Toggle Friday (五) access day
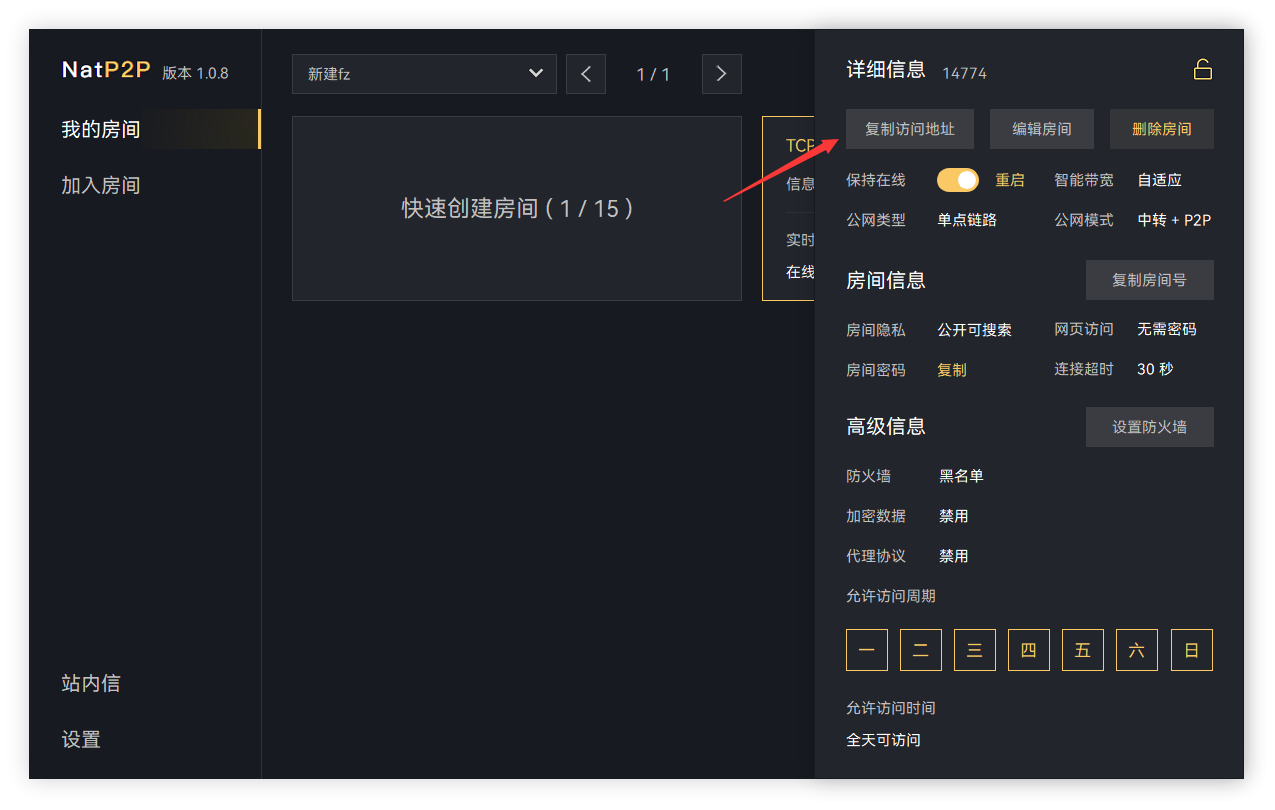Viewport: 1275px width, 810px height. click(1082, 650)
